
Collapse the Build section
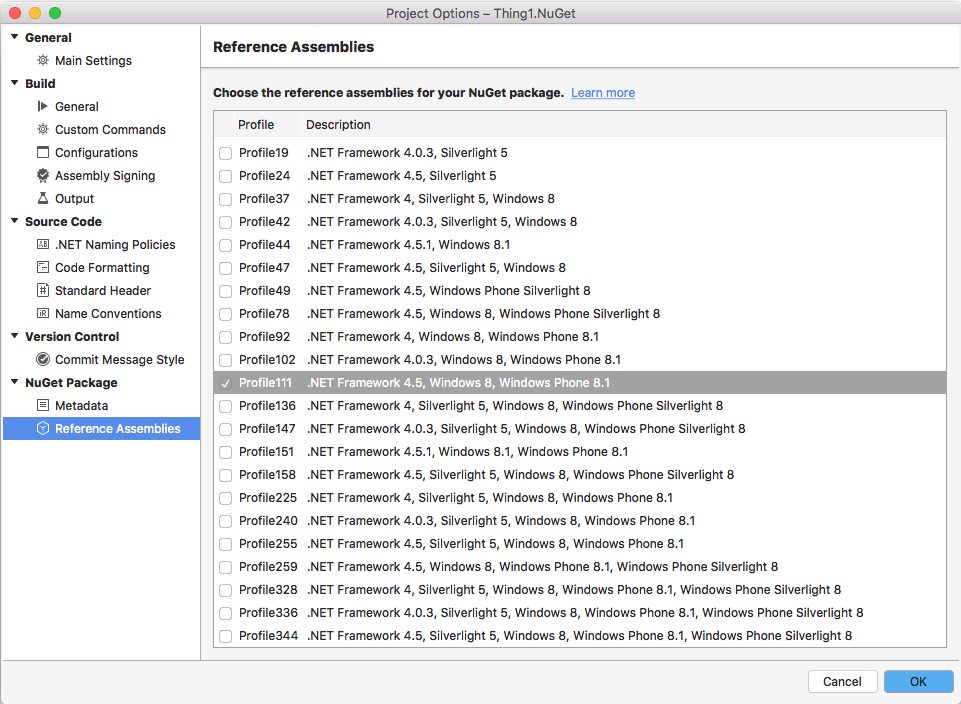tap(14, 83)
